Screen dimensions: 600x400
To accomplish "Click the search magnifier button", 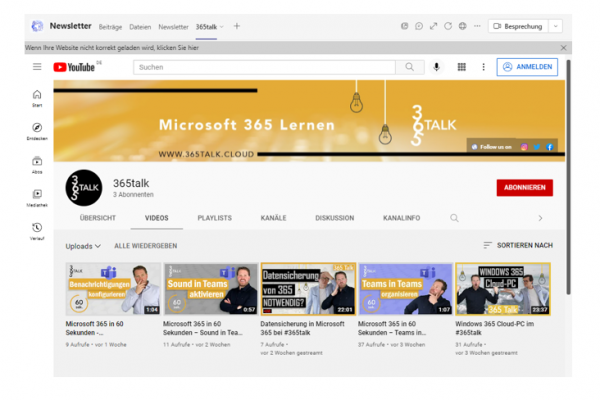I will pyautogui.click(x=409, y=67).
